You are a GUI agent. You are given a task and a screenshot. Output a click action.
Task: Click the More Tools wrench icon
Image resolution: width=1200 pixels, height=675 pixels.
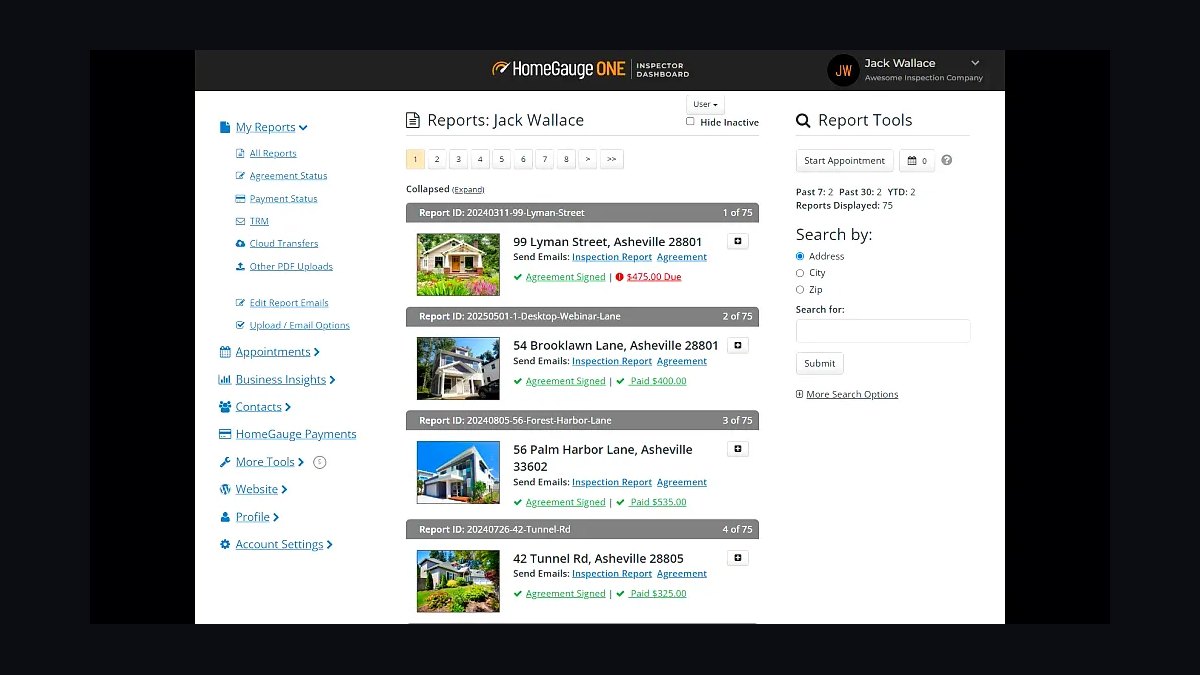point(225,462)
